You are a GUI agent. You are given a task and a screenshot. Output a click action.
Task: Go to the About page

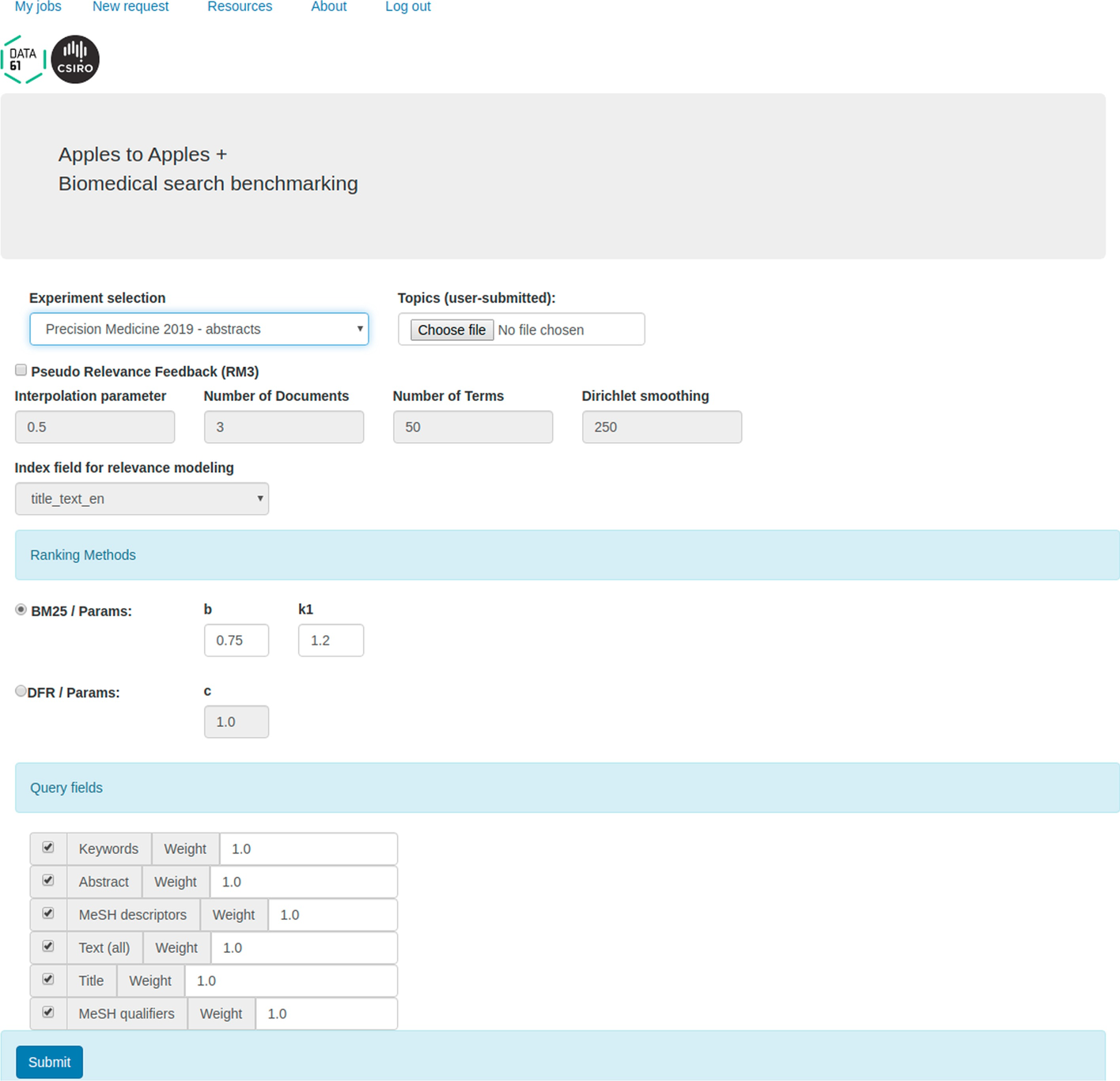(329, 6)
